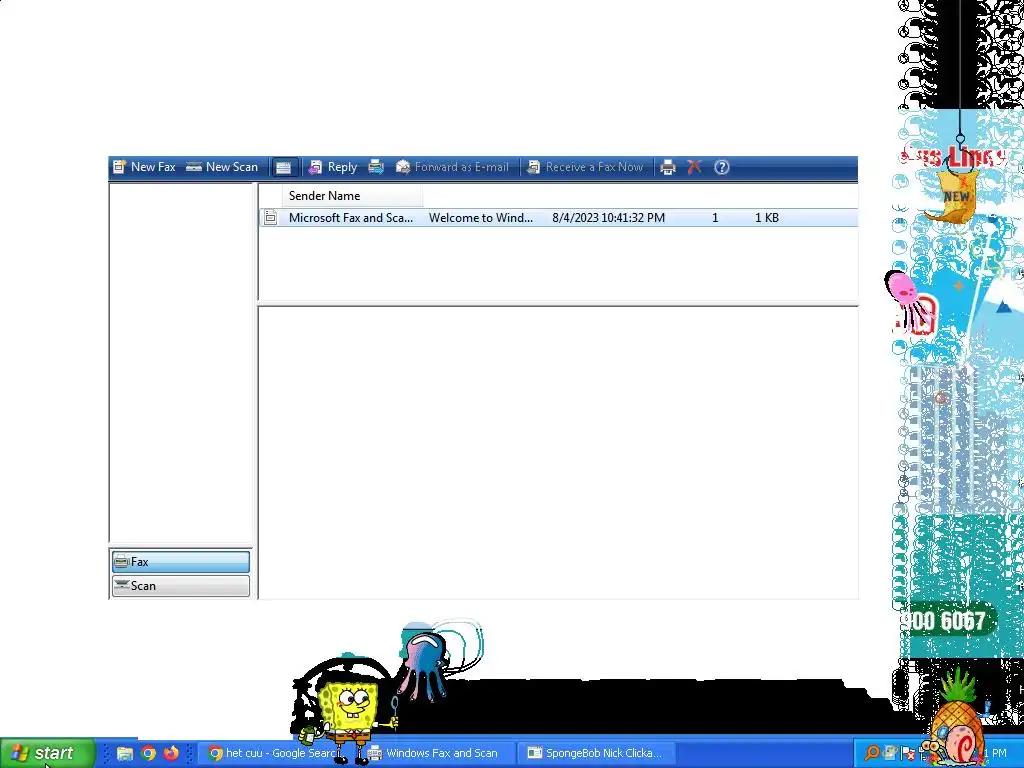Click the red X delete icon
Screen dimensions: 1024x768
(694, 167)
